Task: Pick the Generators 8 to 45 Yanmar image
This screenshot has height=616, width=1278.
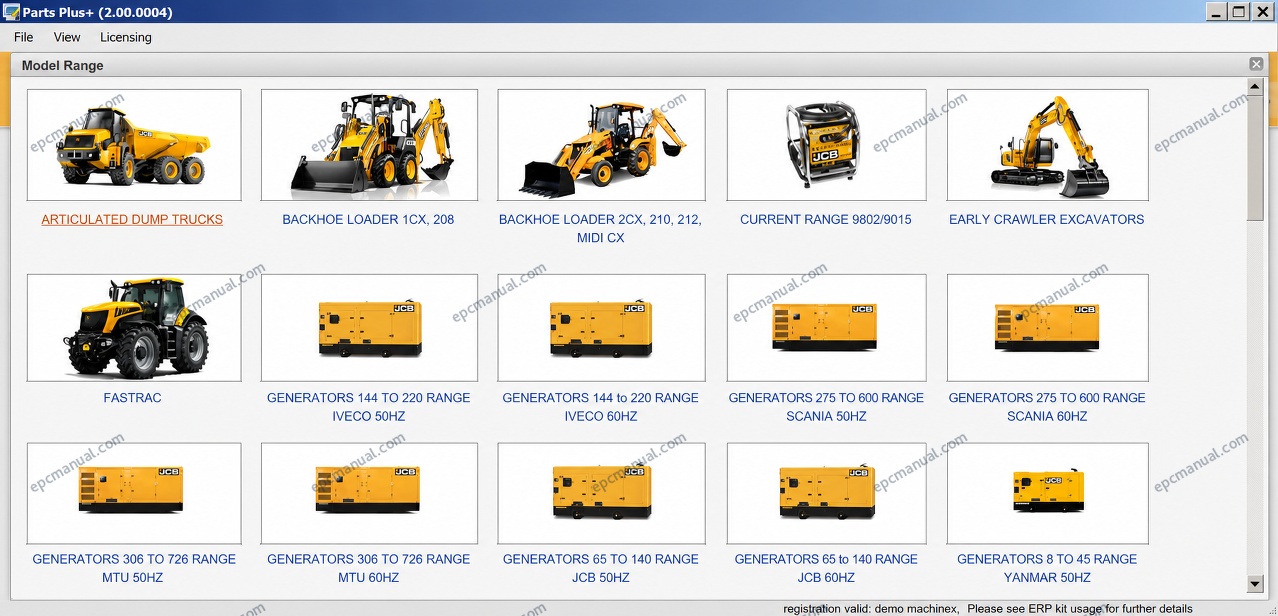Action: point(1047,493)
